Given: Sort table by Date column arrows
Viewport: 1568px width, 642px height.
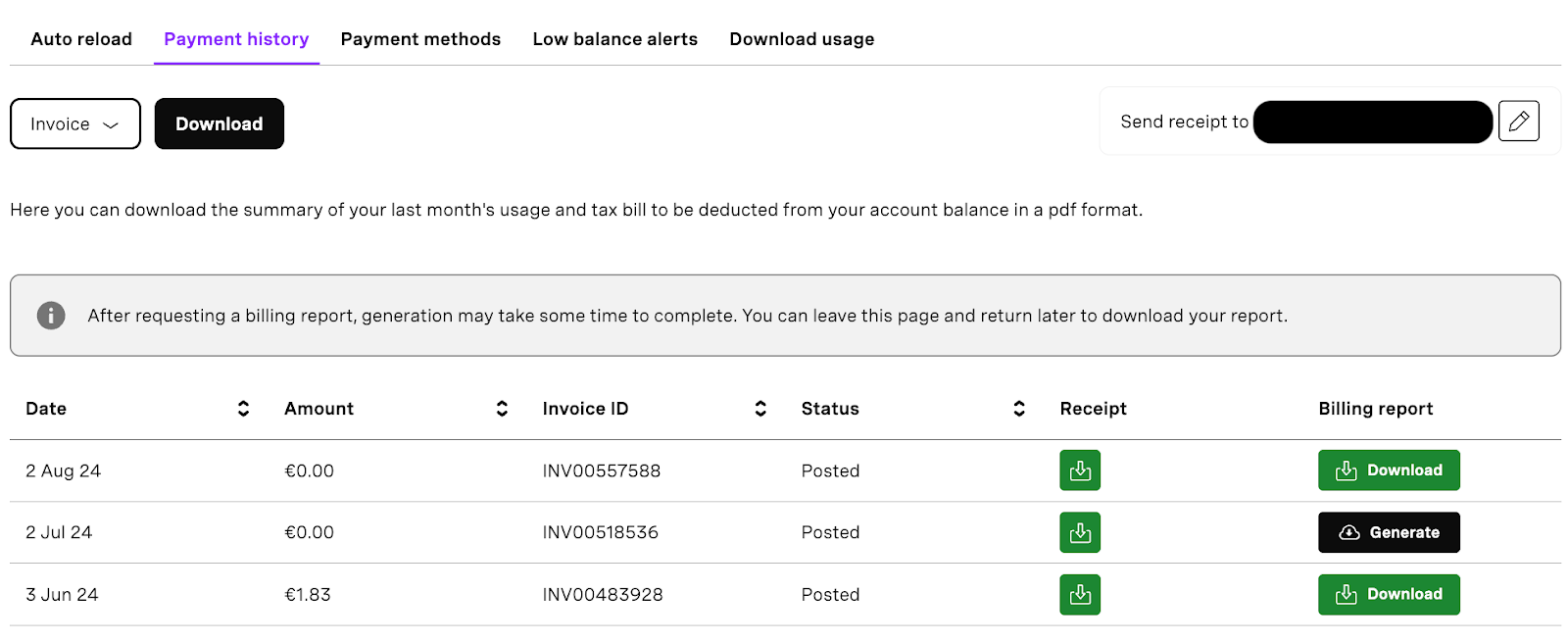Looking at the screenshot, I should point(243,409).
